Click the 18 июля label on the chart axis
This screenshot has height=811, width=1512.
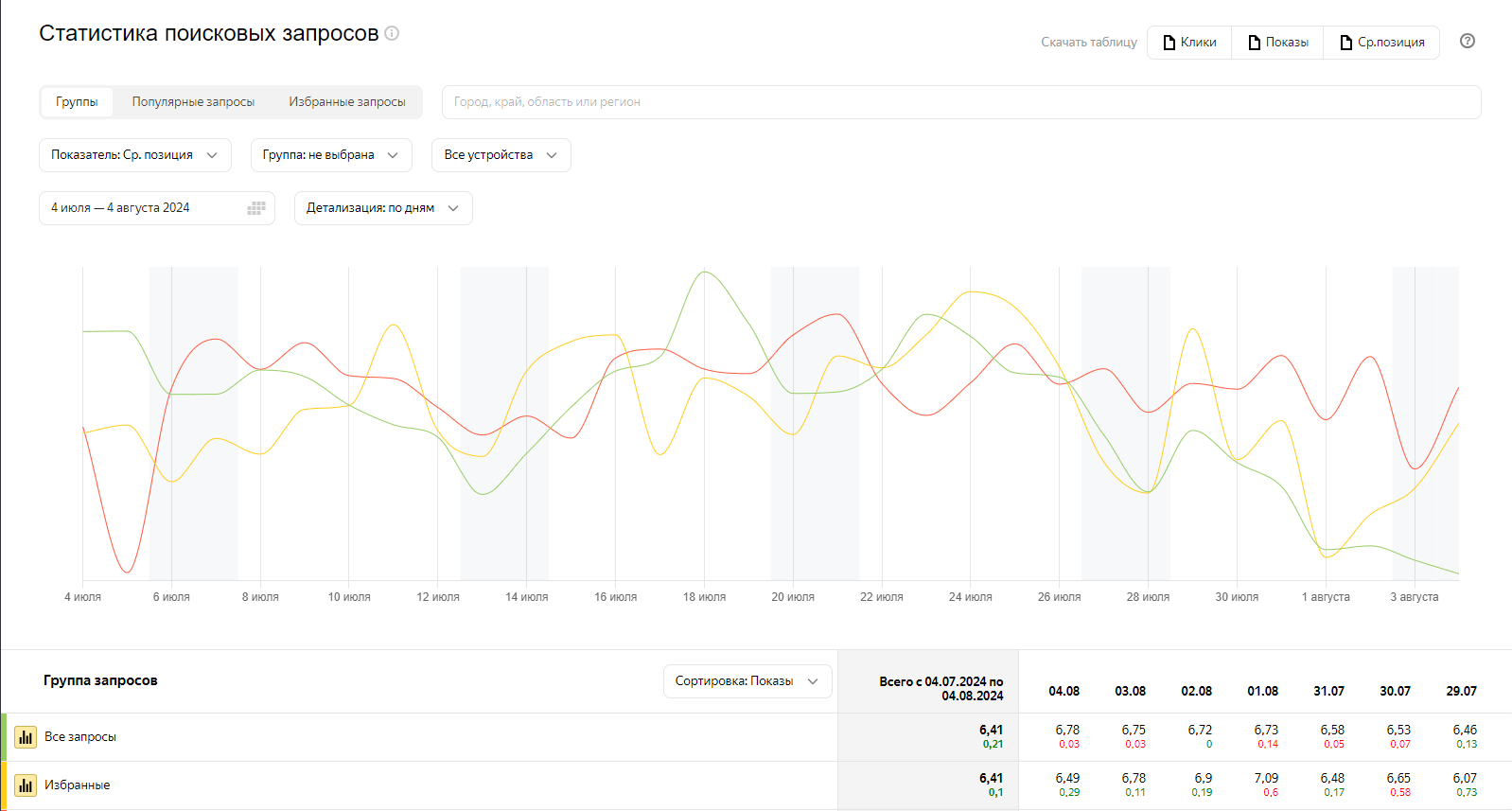704,597
